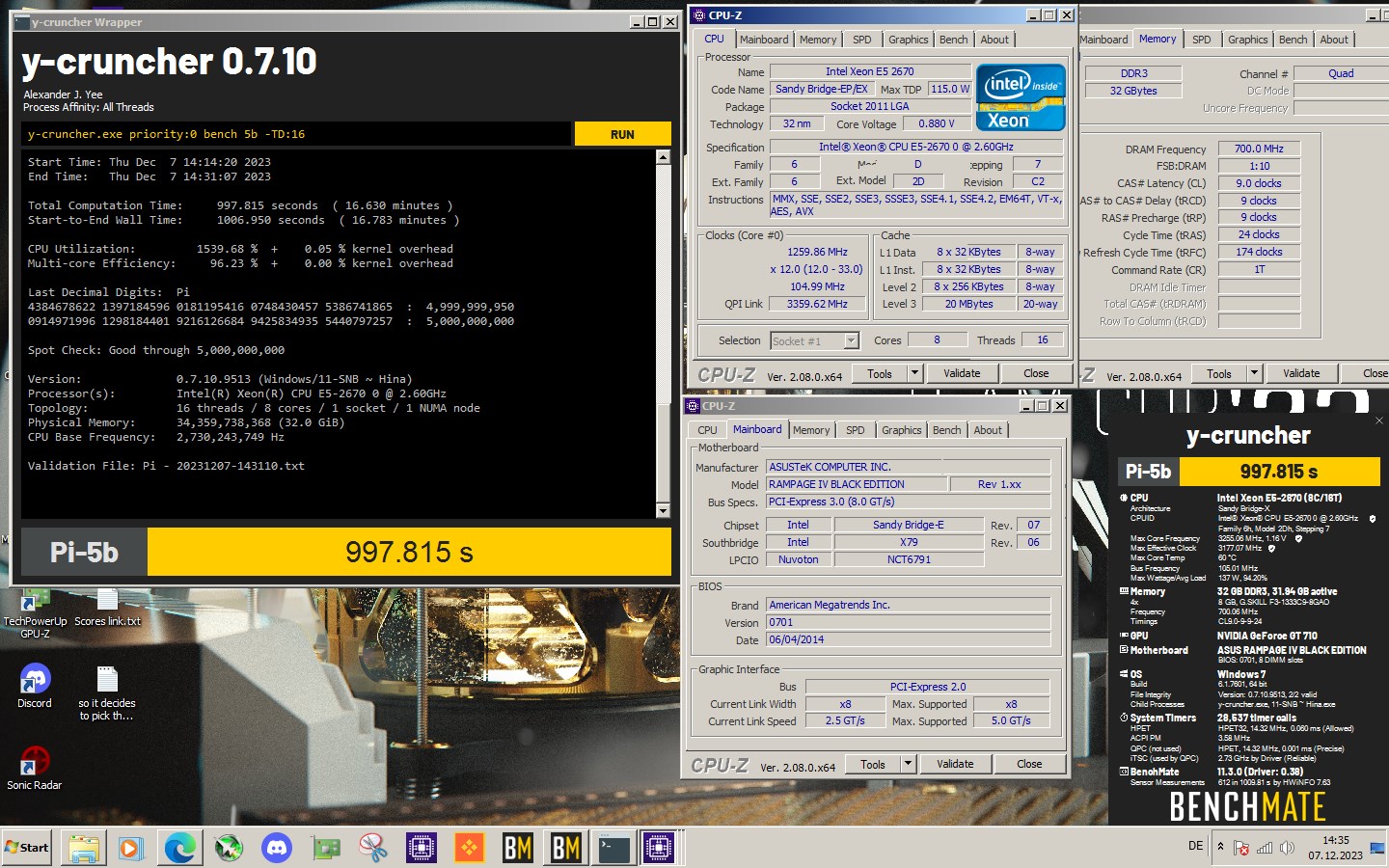Click the Memory section icon in BenchMate panel
This screenshot has height=868, width=1389.
point(1124,591)
